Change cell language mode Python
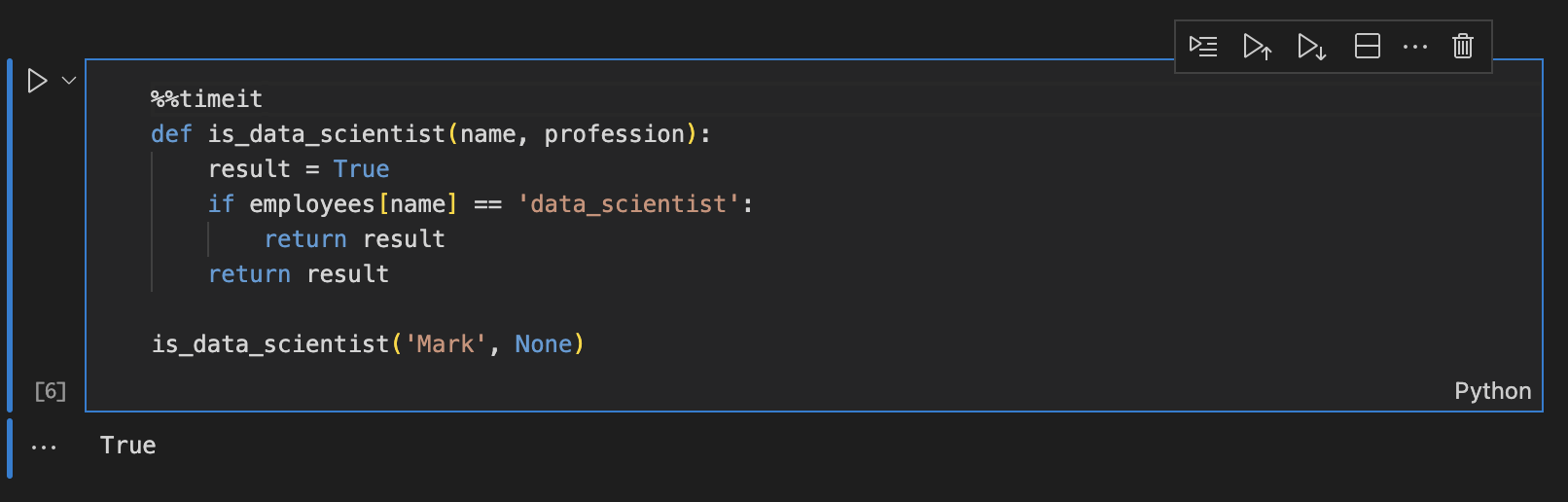1568x502 pixels. tap(1492, 391)
